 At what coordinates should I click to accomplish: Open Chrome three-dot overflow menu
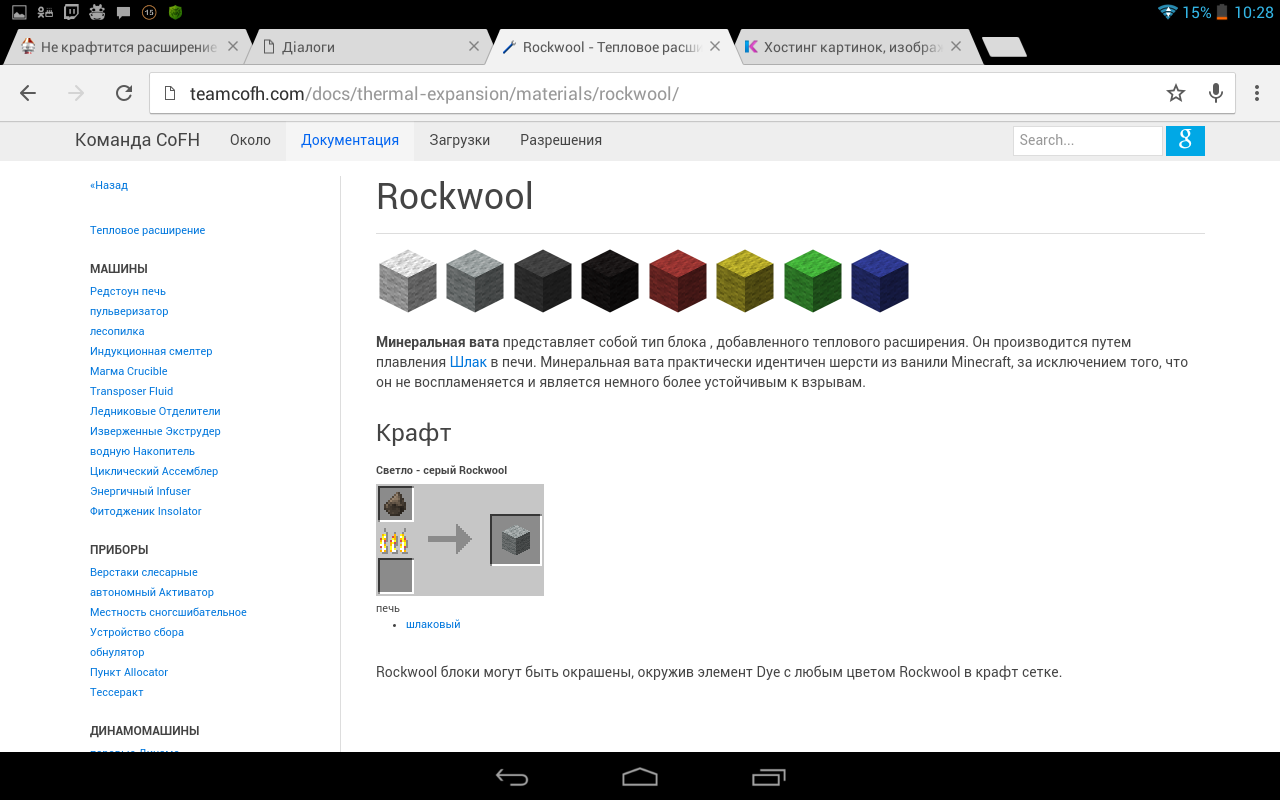coord(1257,93)
